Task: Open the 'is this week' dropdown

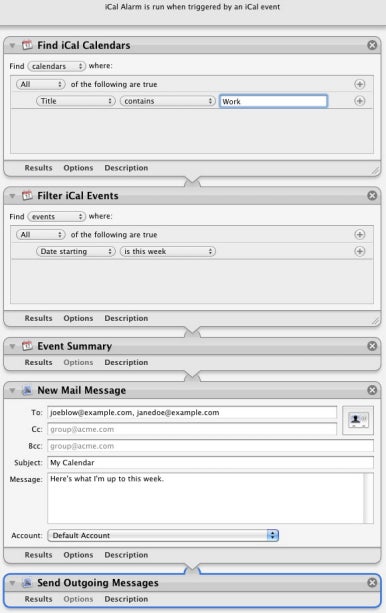Action: (x=168, y=251)
